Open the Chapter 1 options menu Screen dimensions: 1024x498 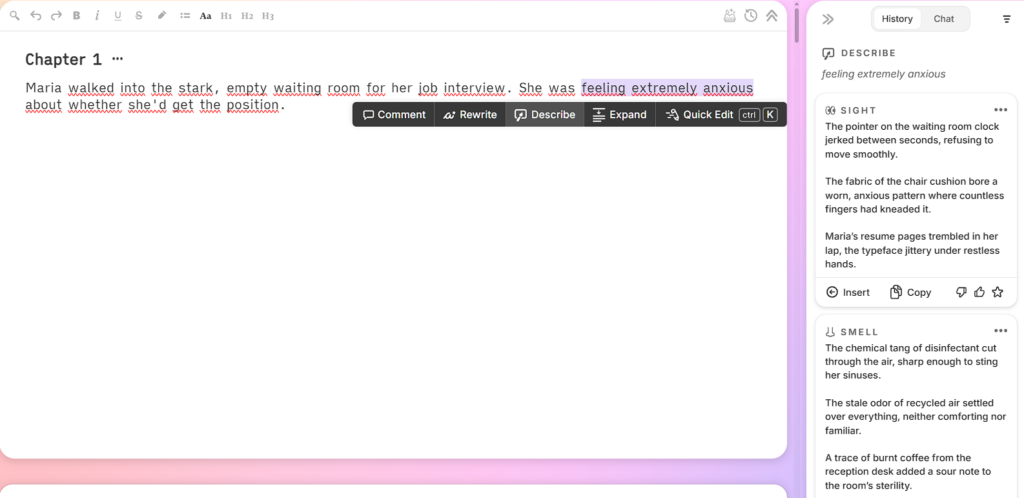[x=118, y=59]
